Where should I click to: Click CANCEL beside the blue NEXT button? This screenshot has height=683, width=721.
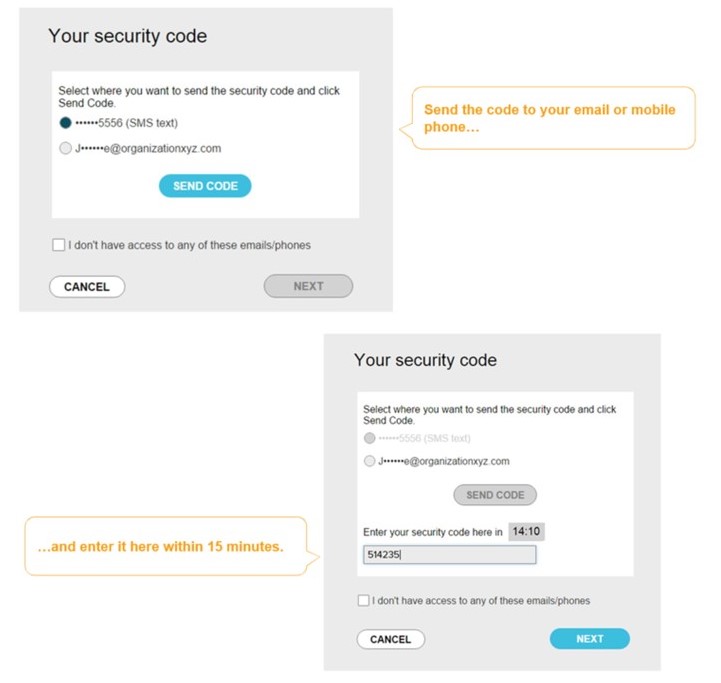point(390,639)
